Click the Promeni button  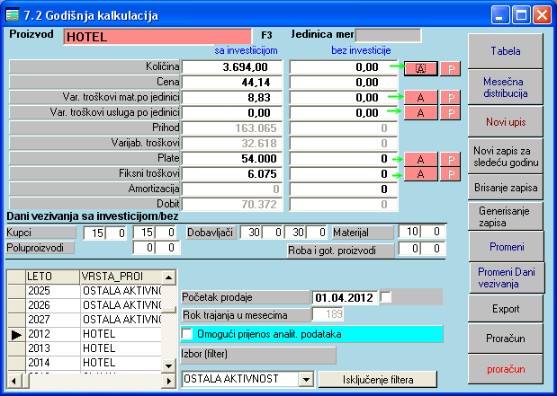point(507,246)
